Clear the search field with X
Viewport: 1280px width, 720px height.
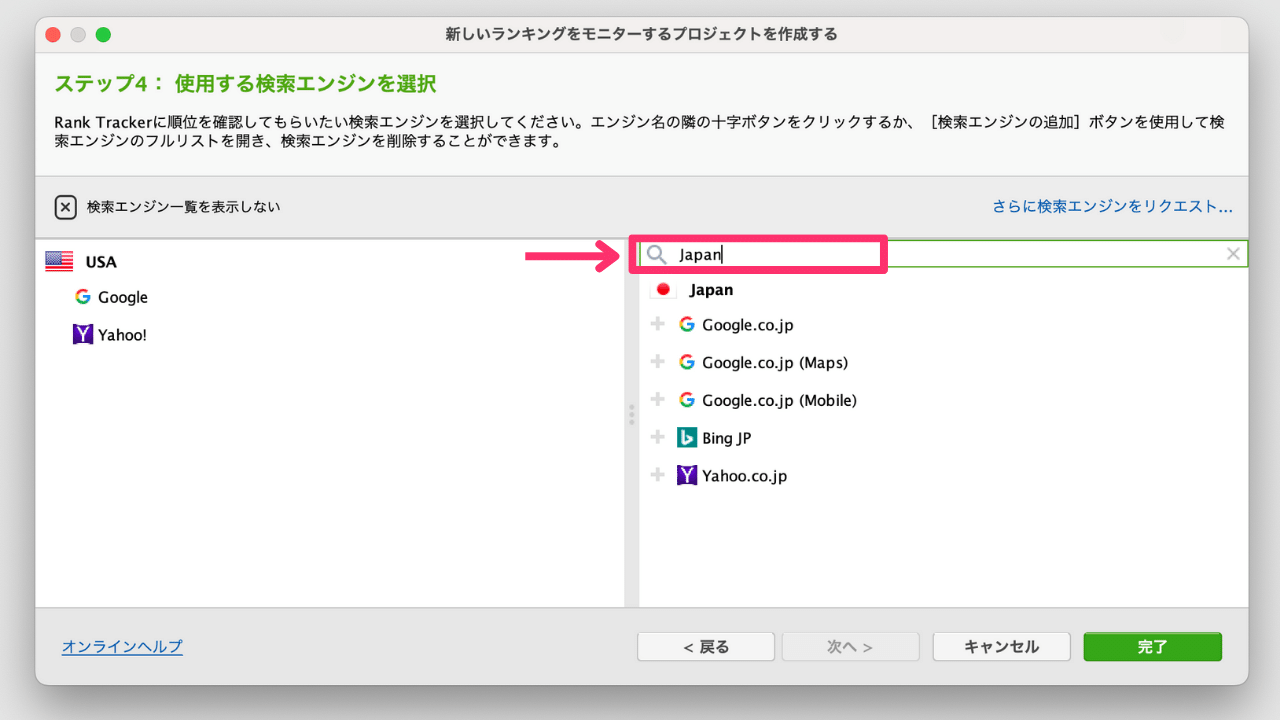pos(1233,254)
